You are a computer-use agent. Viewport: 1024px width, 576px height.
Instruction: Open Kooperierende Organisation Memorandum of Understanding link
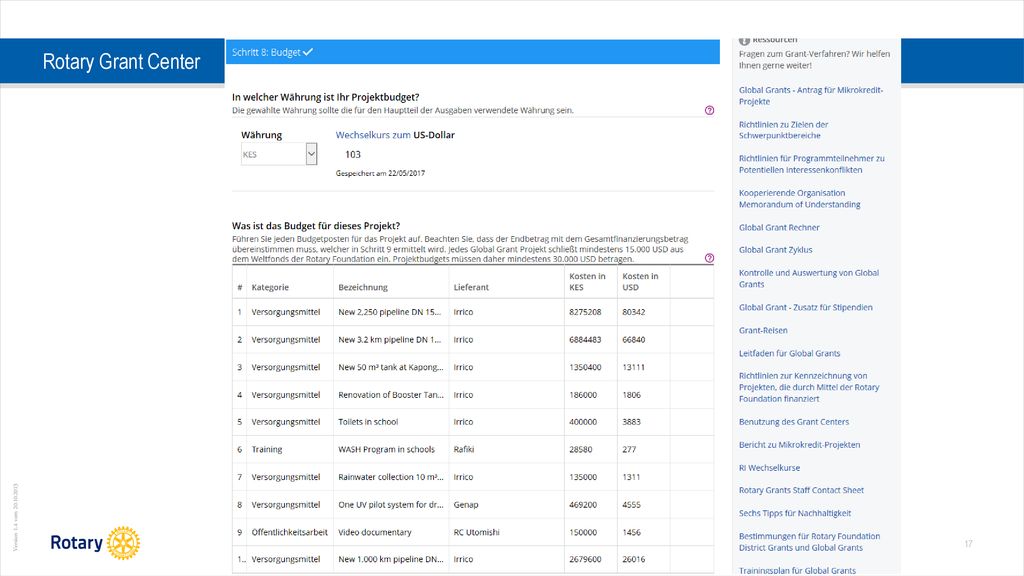point(799,199)
